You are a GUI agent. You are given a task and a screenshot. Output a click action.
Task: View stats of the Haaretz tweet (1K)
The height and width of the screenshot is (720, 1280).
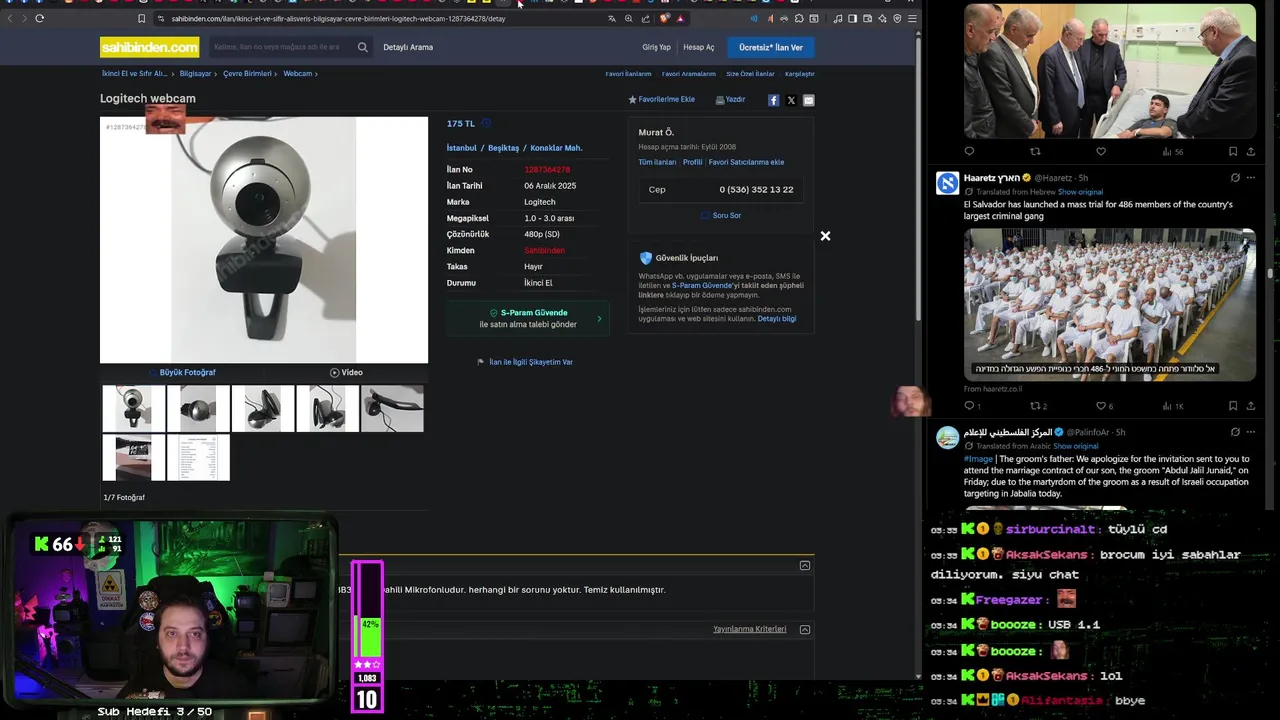point(1172,406)
